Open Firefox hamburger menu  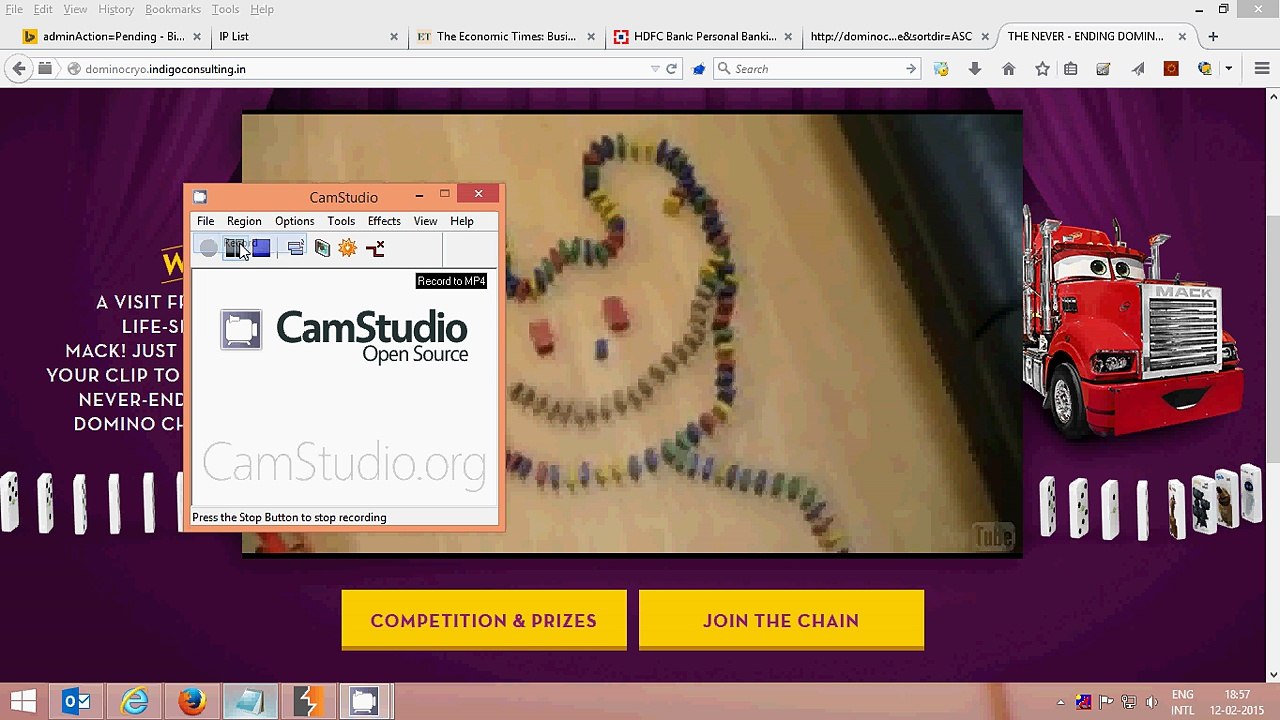[1261, 69]
